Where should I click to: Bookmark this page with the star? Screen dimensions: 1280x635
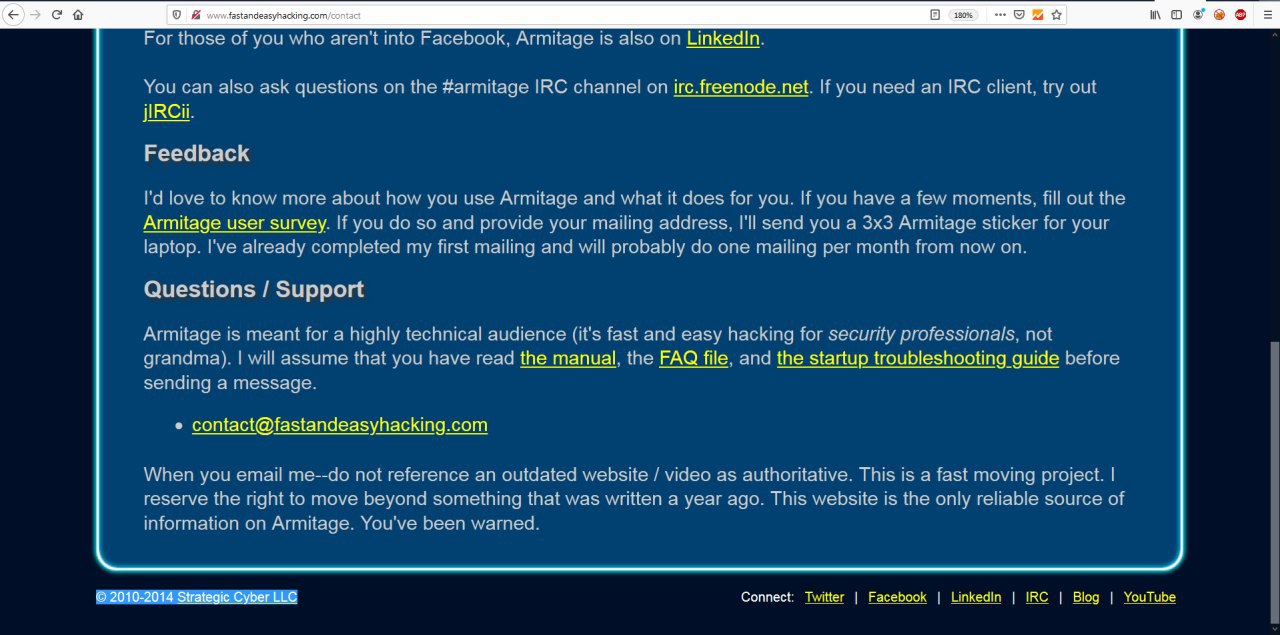1056,15
